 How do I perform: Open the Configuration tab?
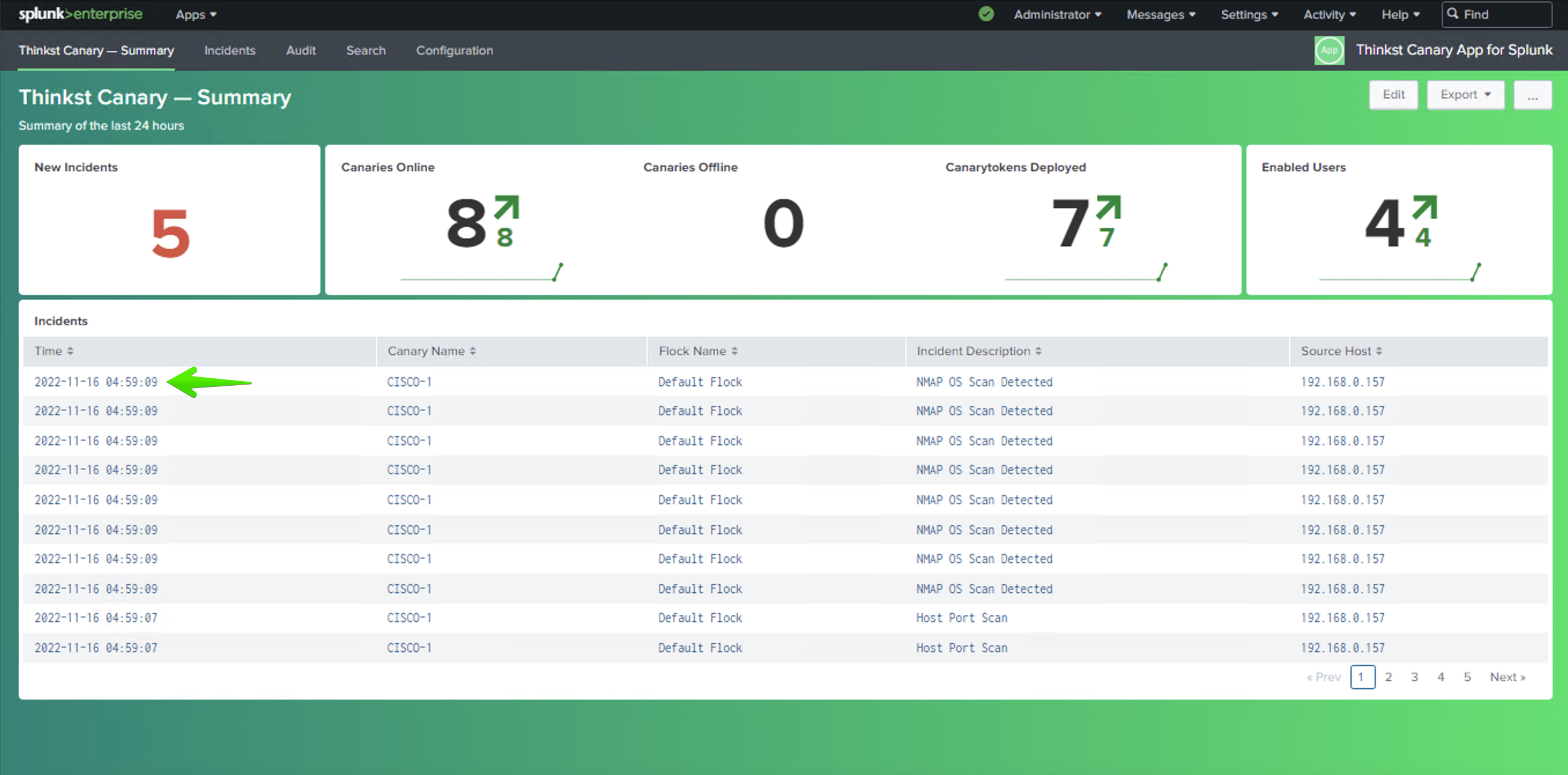click(x=454, y=50)
